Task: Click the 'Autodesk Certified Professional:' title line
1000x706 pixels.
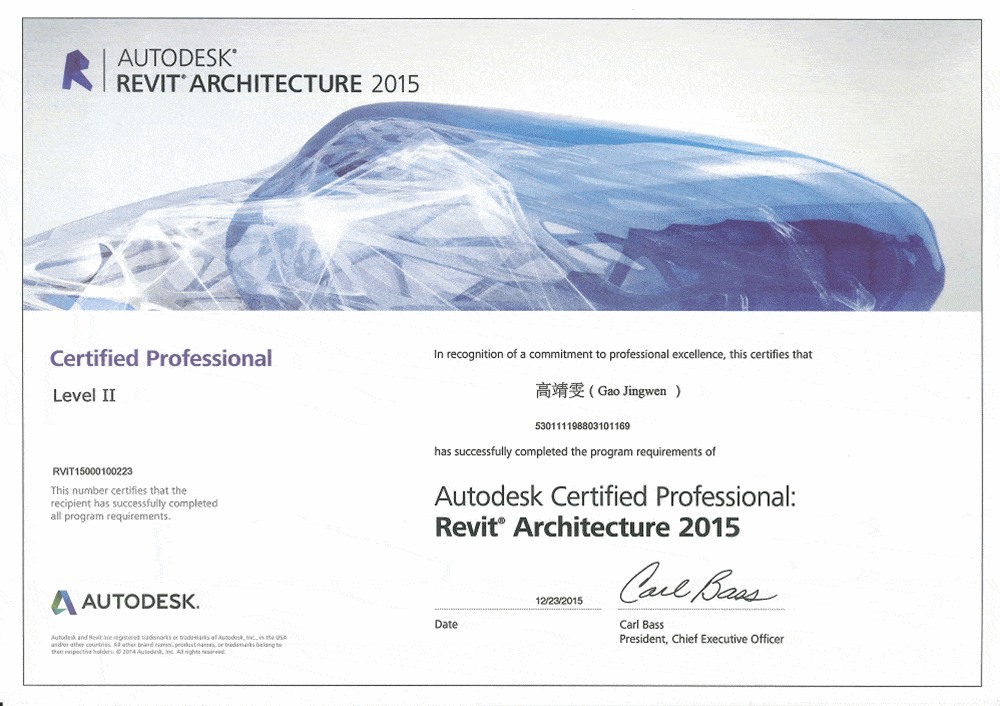Action: point(615,495)
